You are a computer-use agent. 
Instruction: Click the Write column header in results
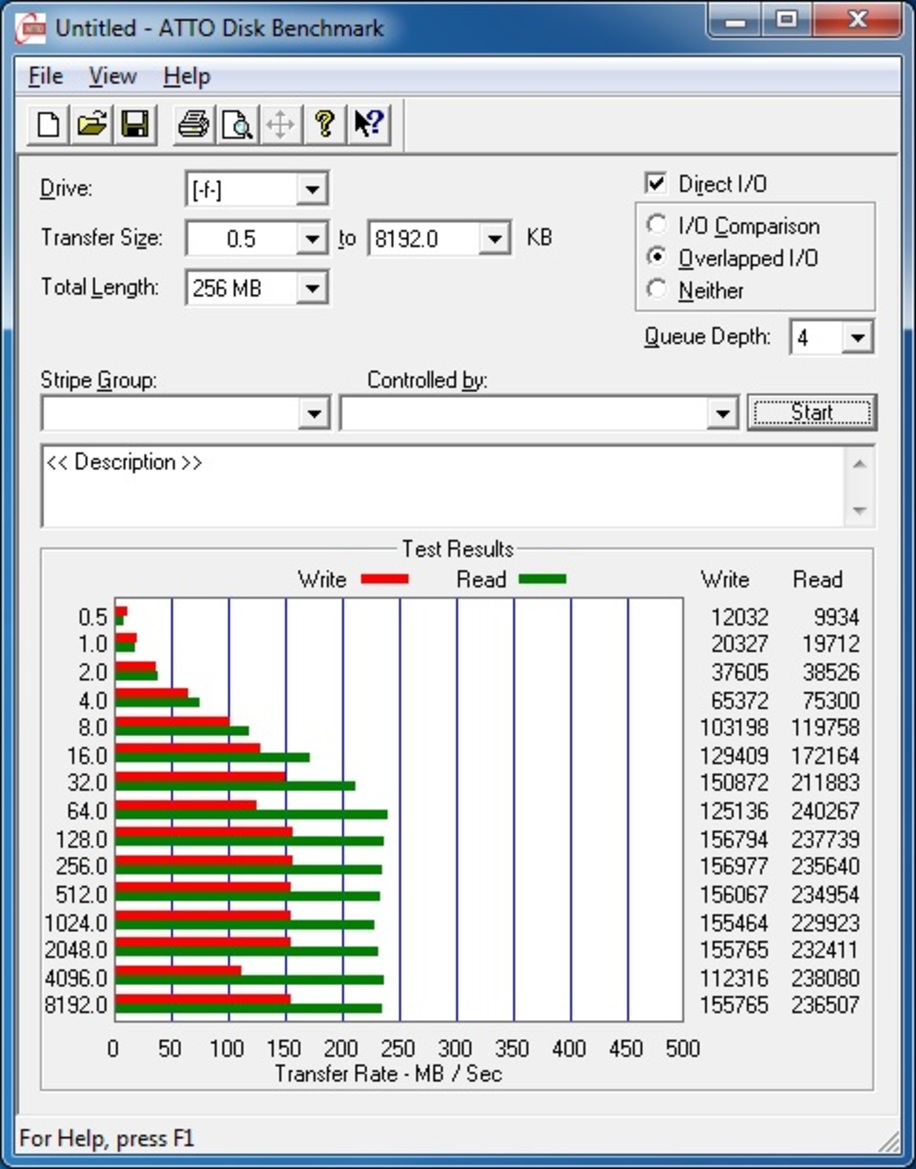tap(724, 579)
